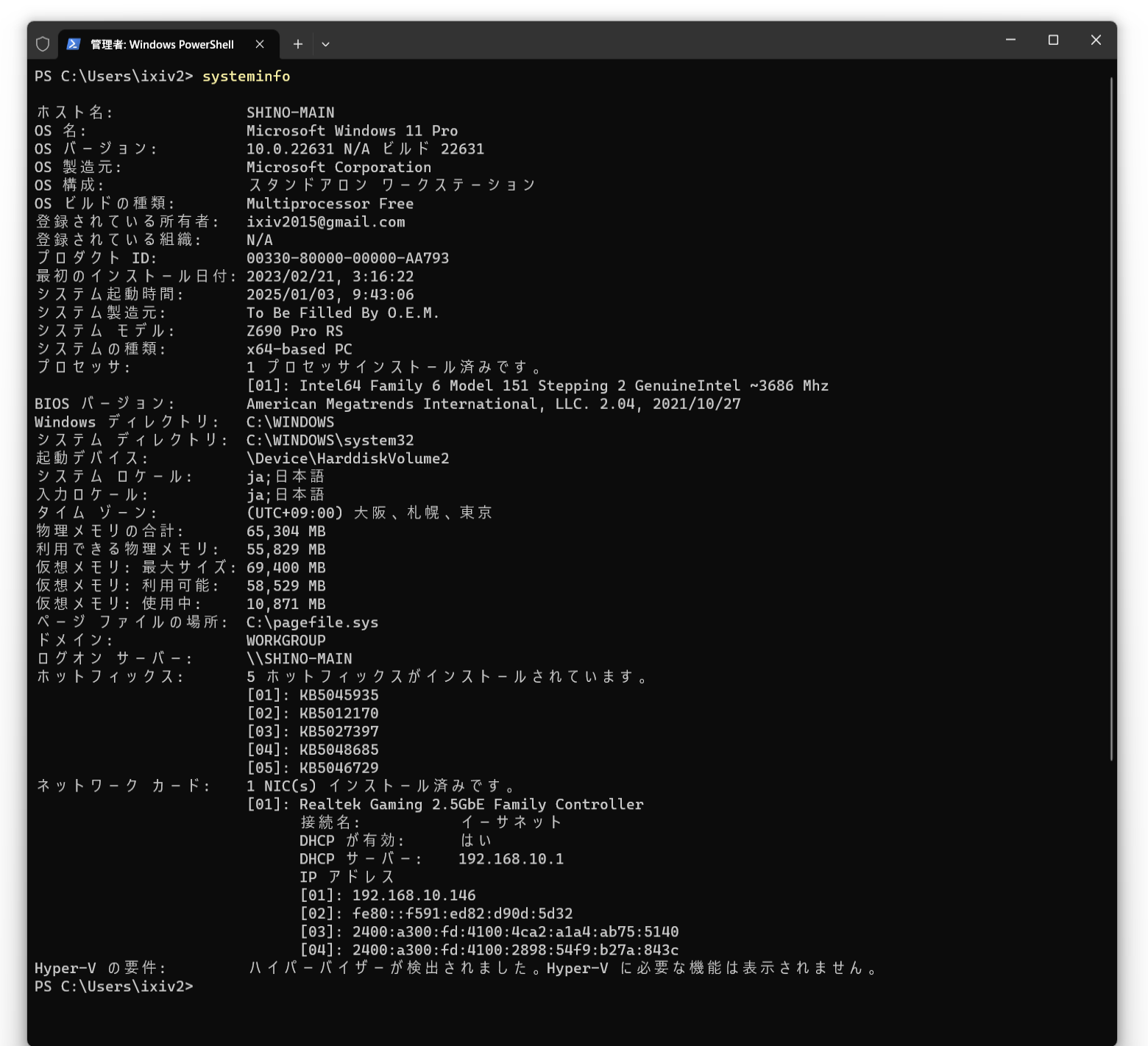The height and width of the screenshot is (1046, 1148).
Task: Click the host name SHINO-MAIN
Action: [x=290, y=112]
